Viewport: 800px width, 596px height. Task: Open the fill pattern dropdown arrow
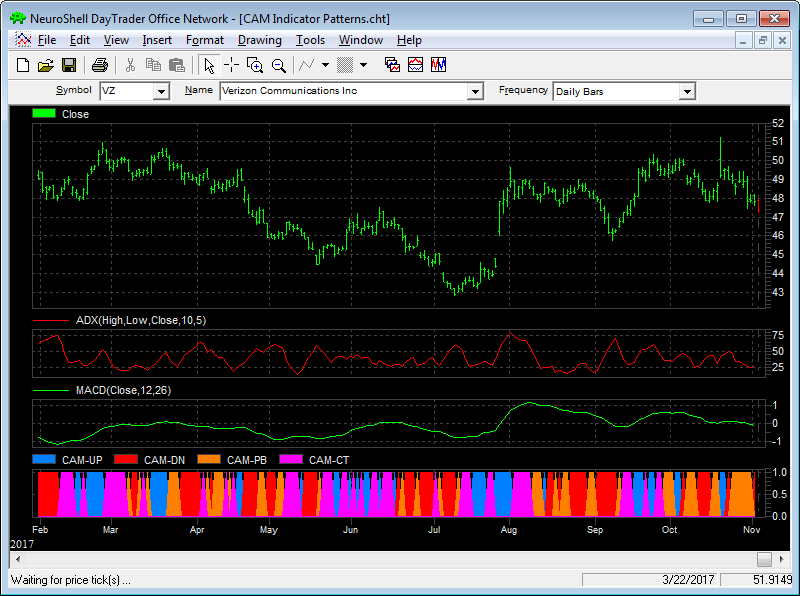363,65
